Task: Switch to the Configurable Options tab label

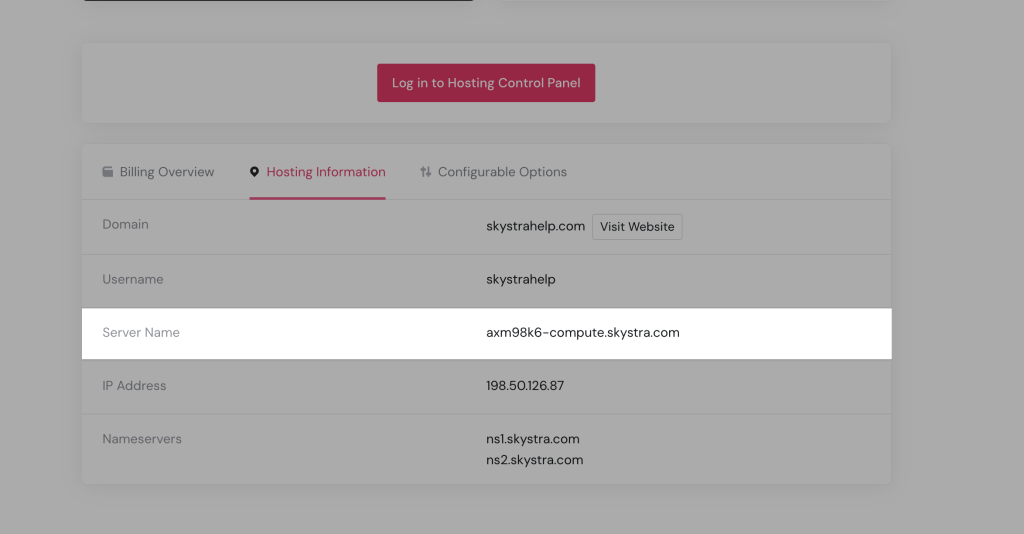Action: click(x=502, y=172)
